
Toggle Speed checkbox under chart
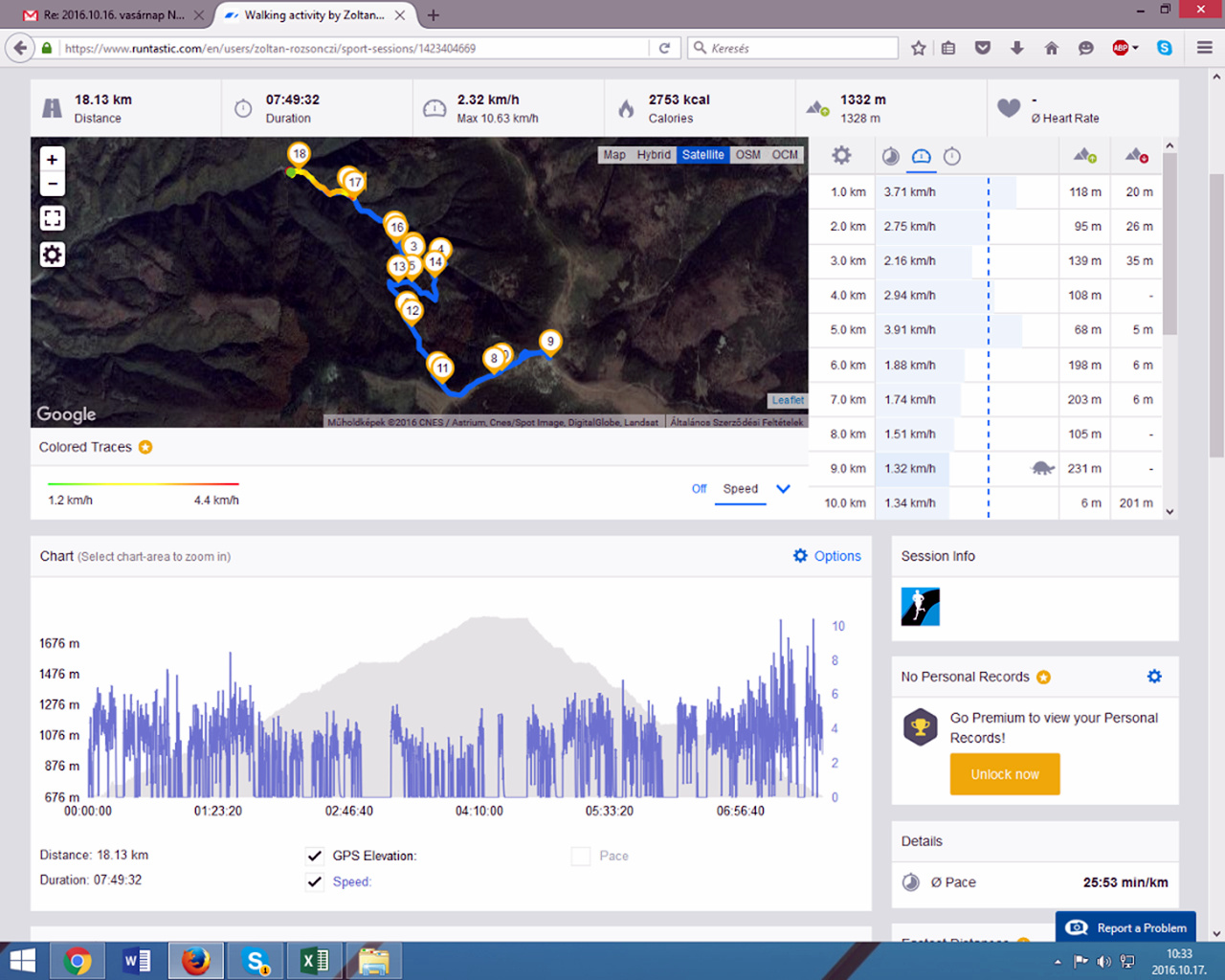[x=314, y=881]
